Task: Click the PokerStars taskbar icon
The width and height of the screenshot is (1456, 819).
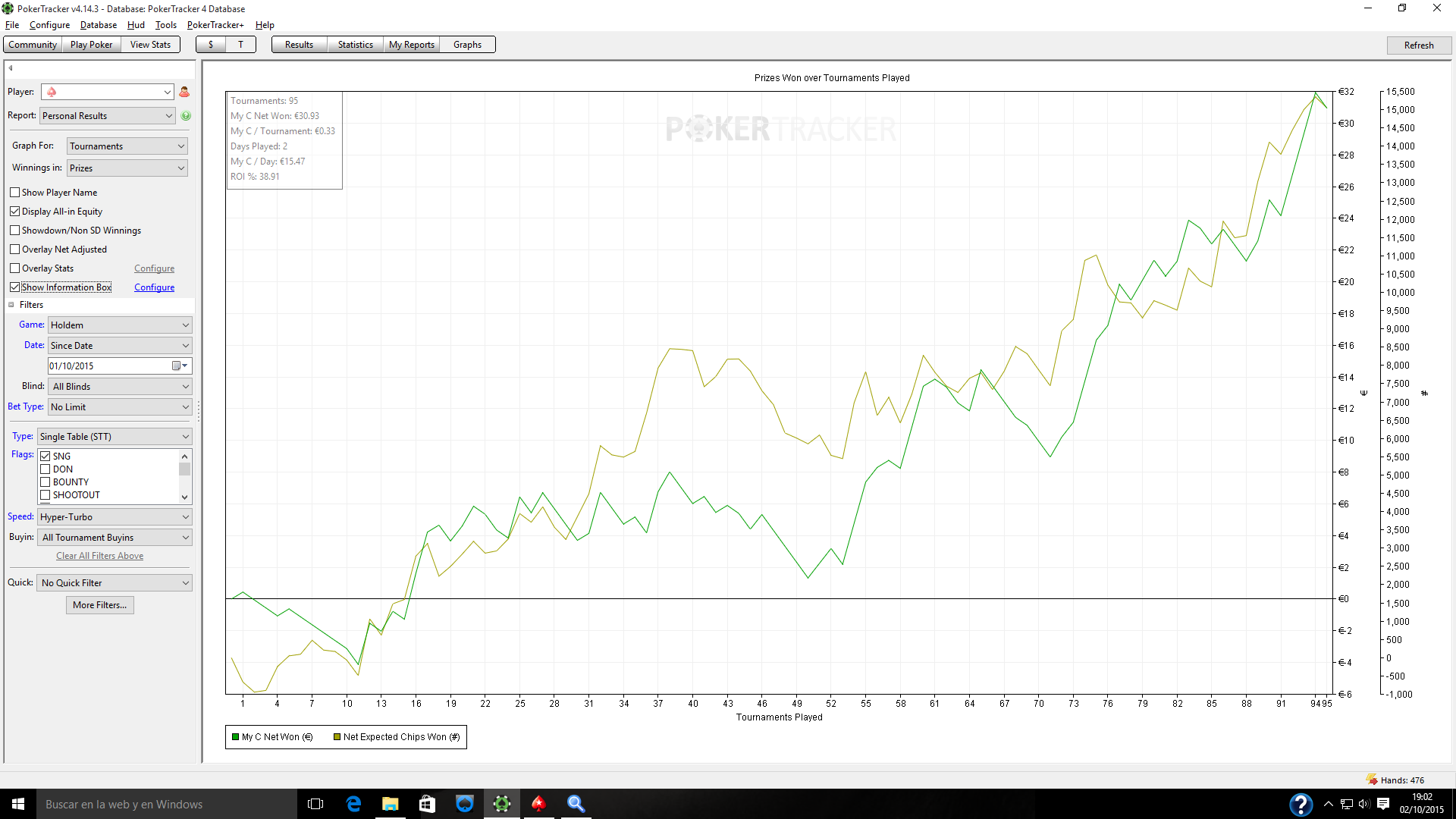Action: tap(539, 804)
